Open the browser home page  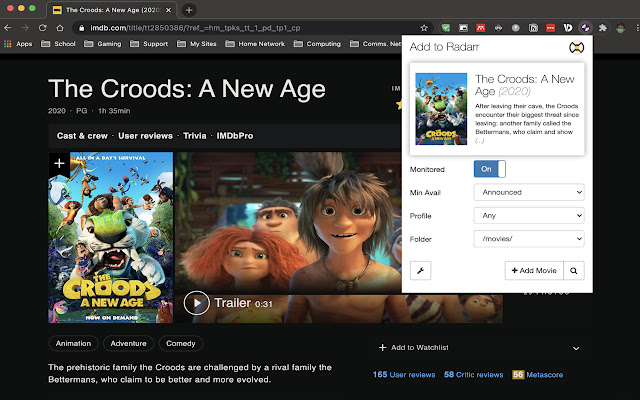click(60, 28)
